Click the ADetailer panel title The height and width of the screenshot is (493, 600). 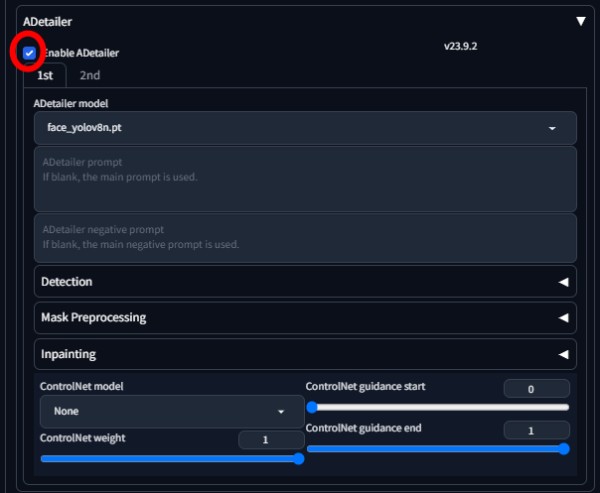47,22
